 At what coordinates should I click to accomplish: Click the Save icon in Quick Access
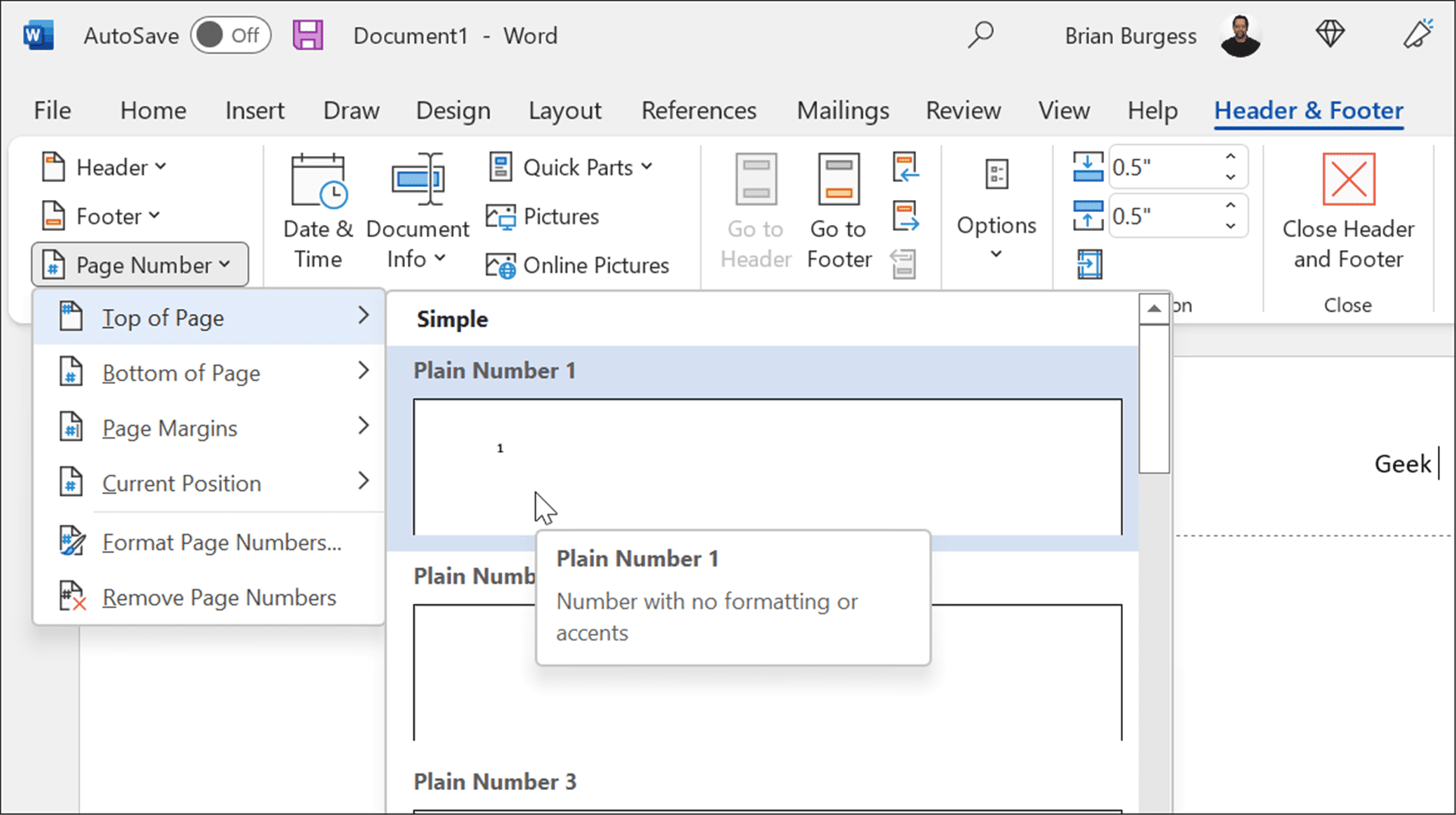point(308,34)
